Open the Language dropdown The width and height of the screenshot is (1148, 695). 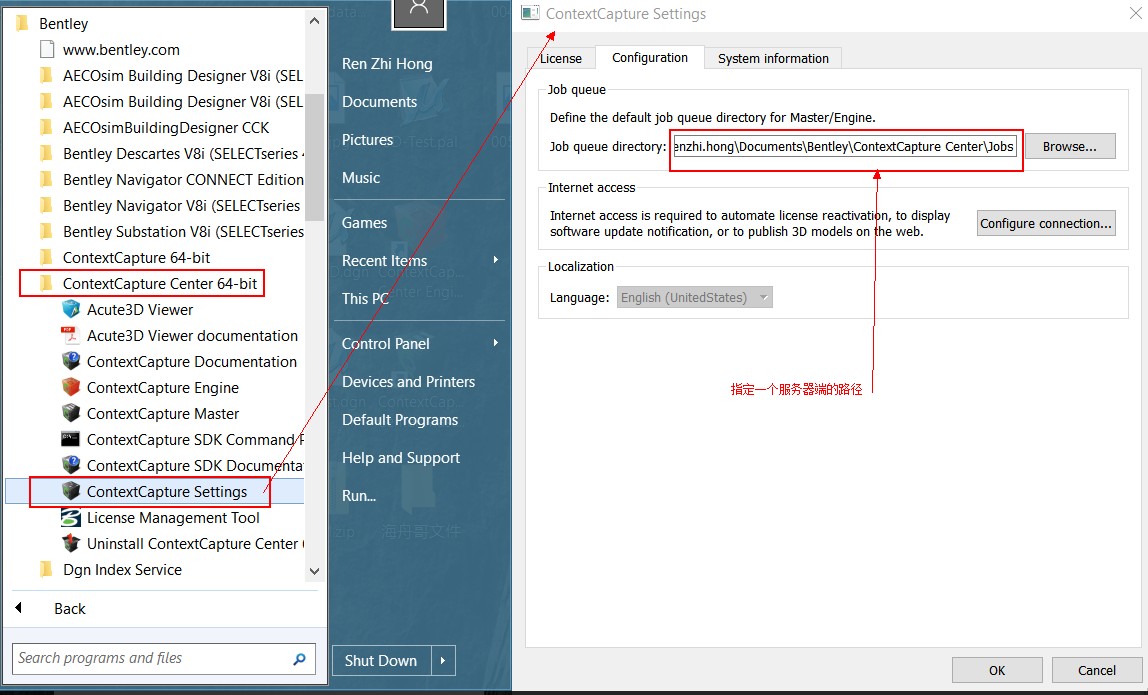tap(694, 297)
